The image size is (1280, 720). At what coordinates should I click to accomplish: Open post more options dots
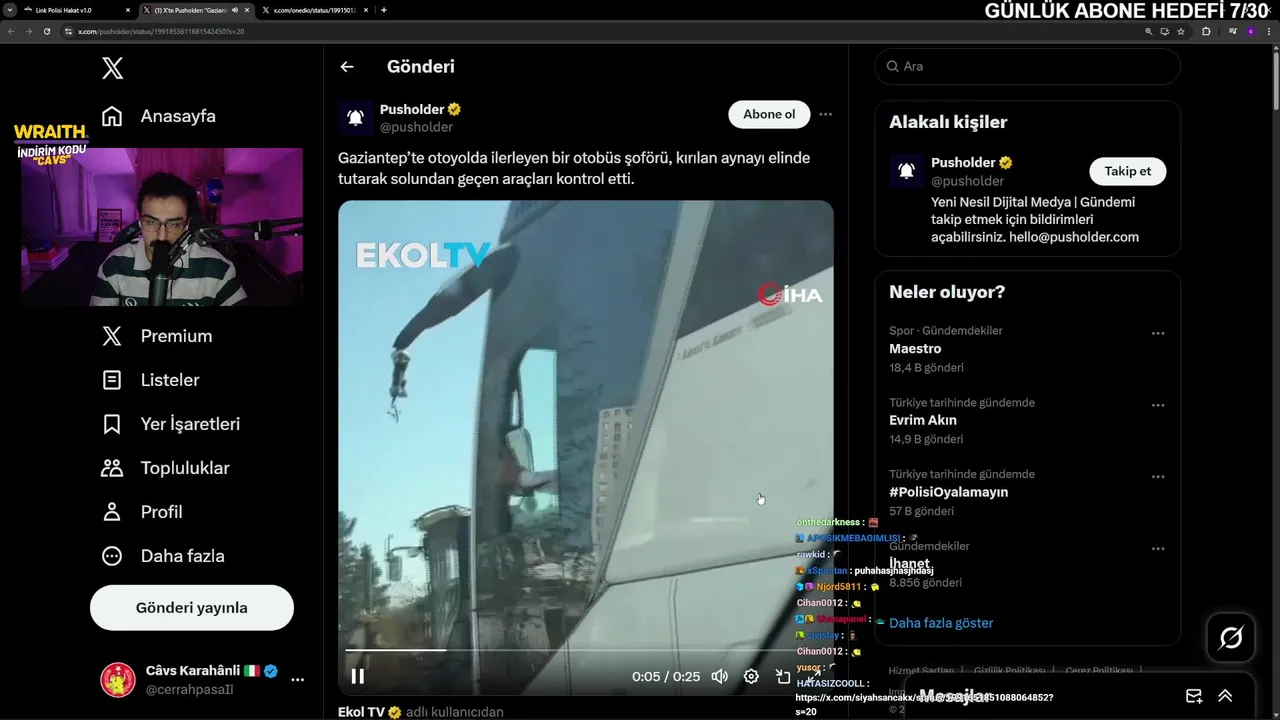click(825, 114)
